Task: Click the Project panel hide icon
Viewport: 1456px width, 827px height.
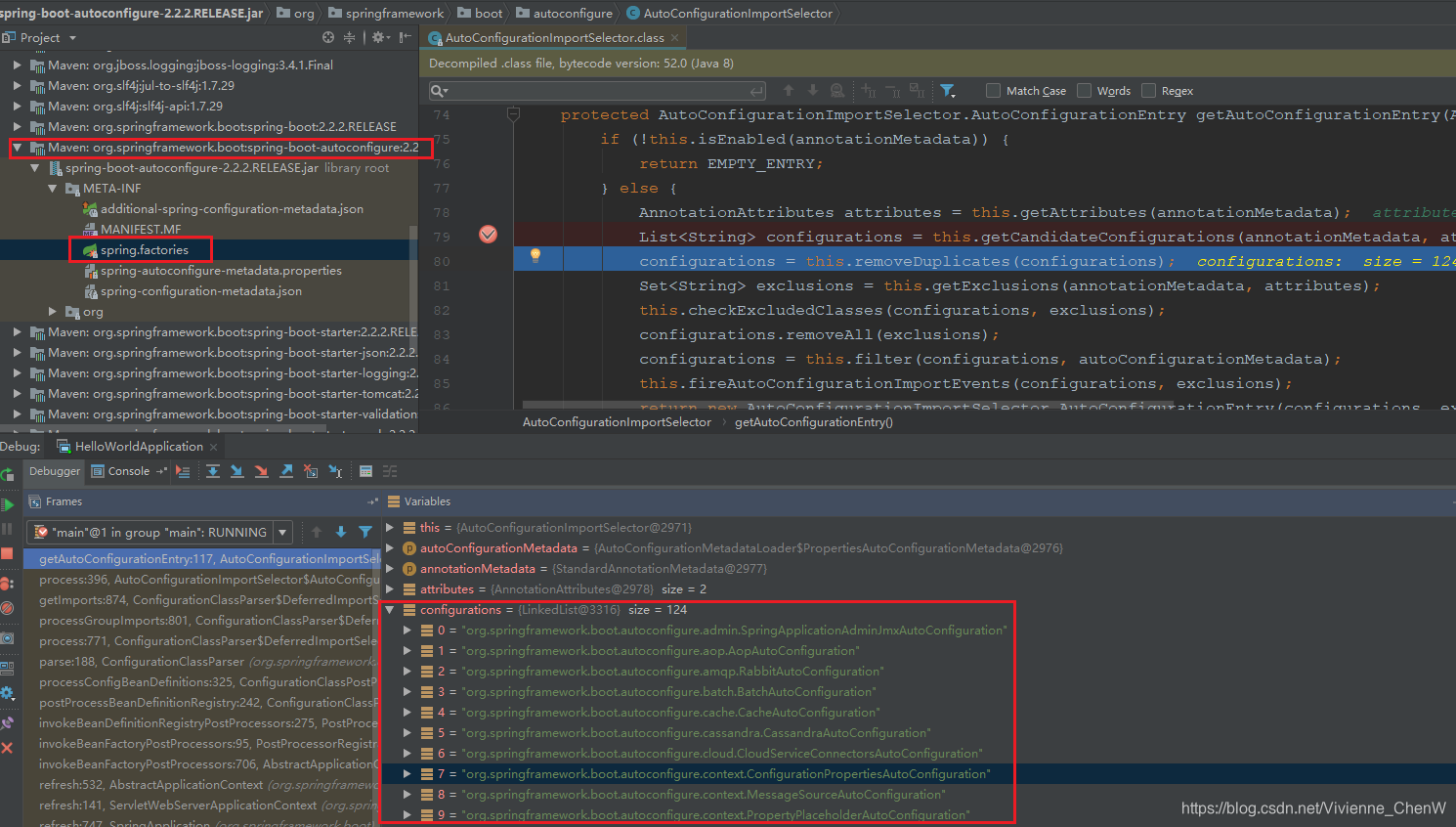Action: [x=406, y=37]
